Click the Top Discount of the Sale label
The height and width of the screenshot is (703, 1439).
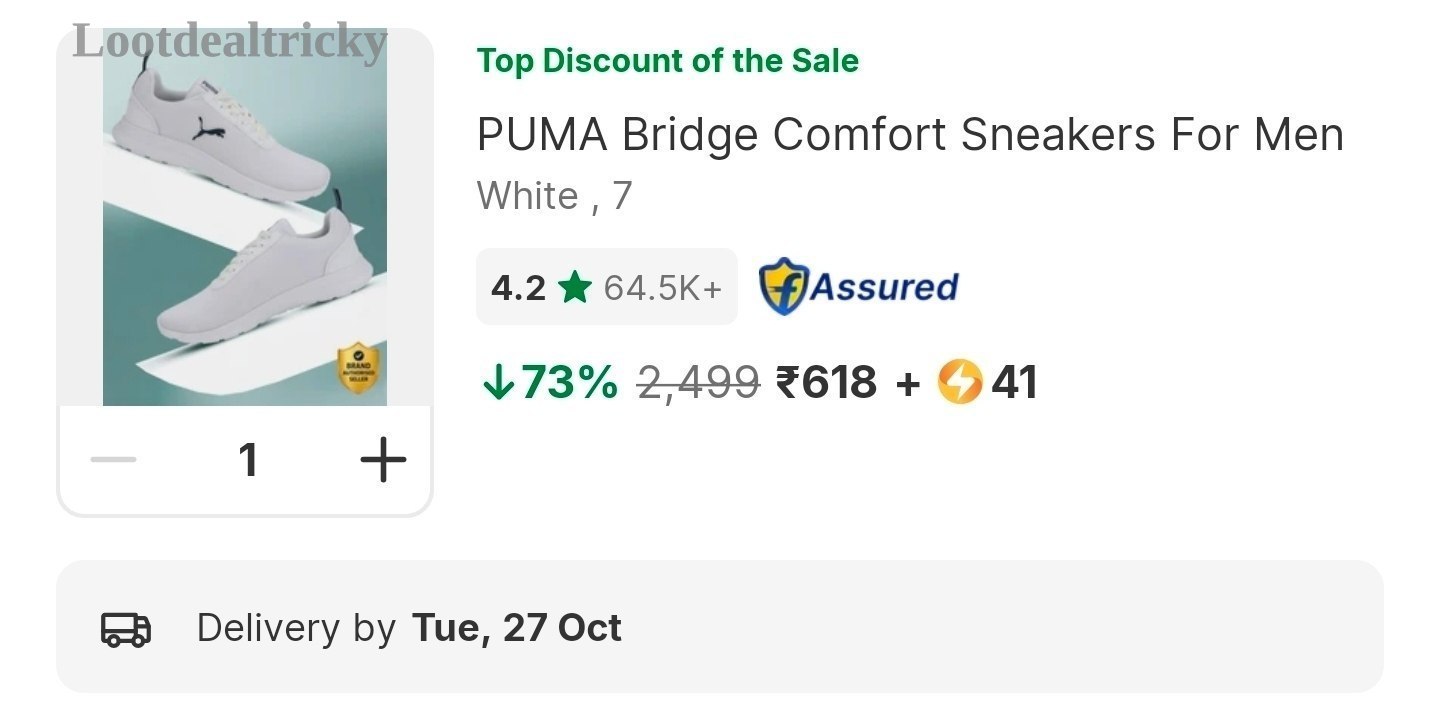pos(668,61)
